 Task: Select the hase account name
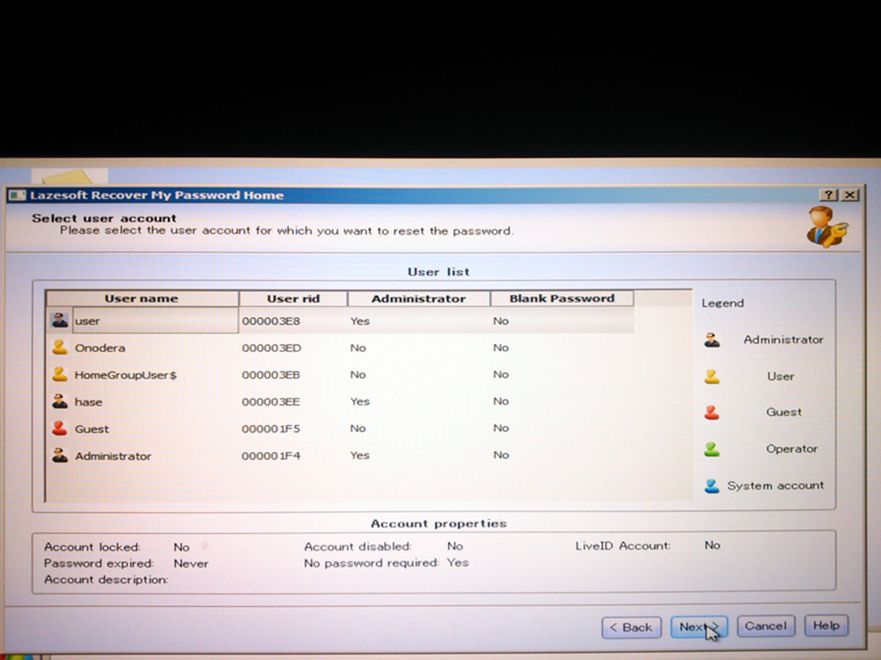[88, 402]
